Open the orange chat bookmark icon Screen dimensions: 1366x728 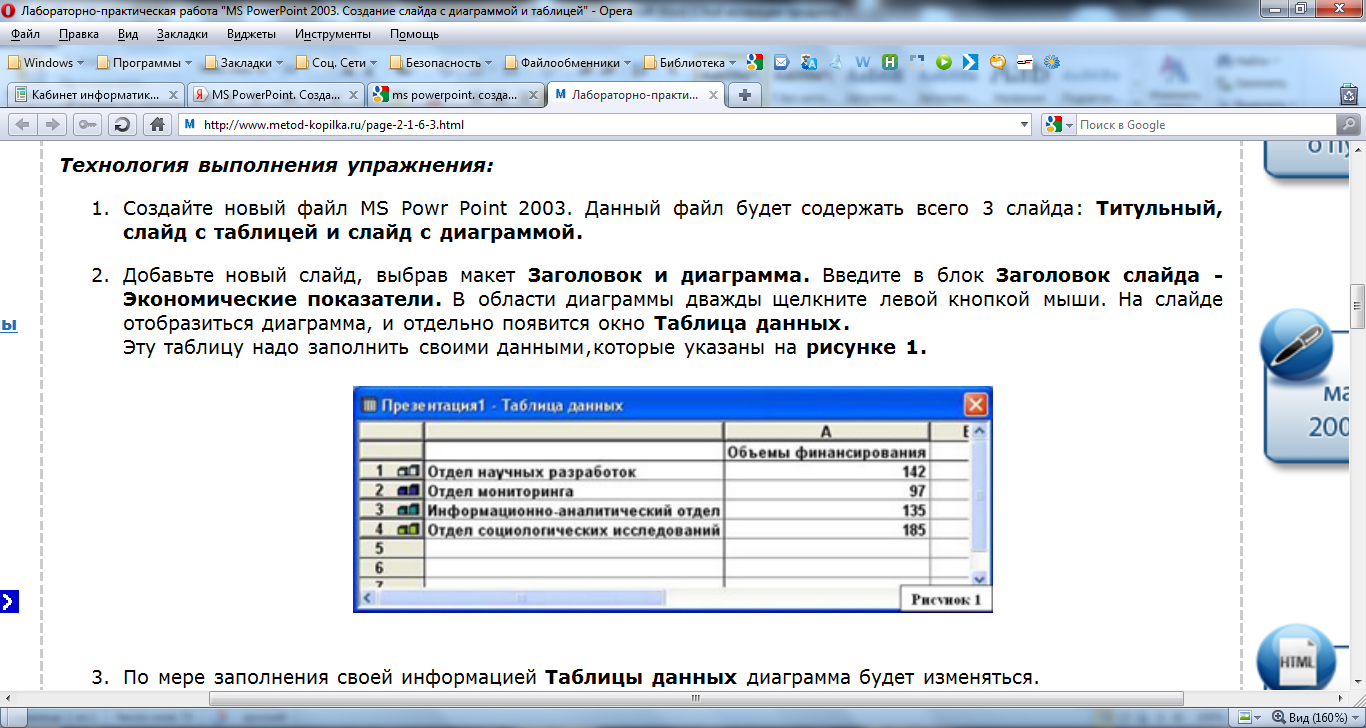point(997,62)
